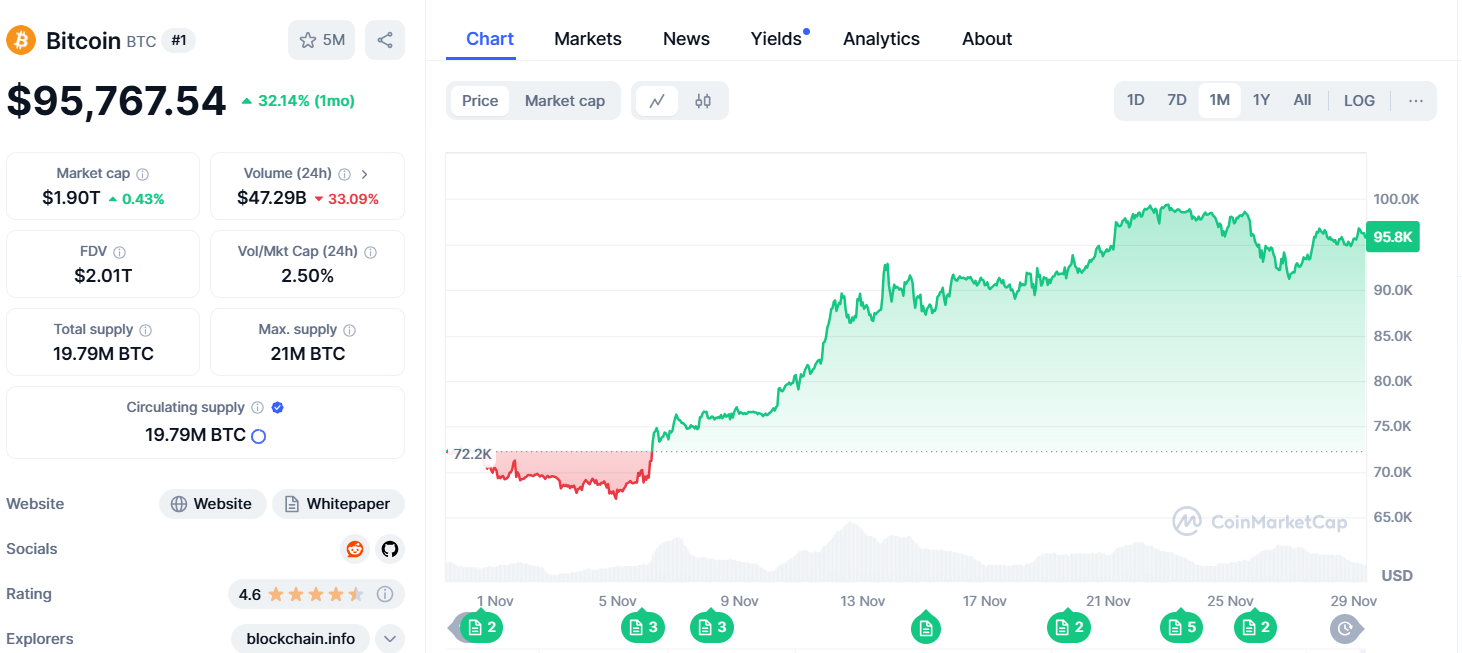Expand Volume (24h) details arrow
The width and height of the screenshot is (1462, 653).
pos(364,174)
